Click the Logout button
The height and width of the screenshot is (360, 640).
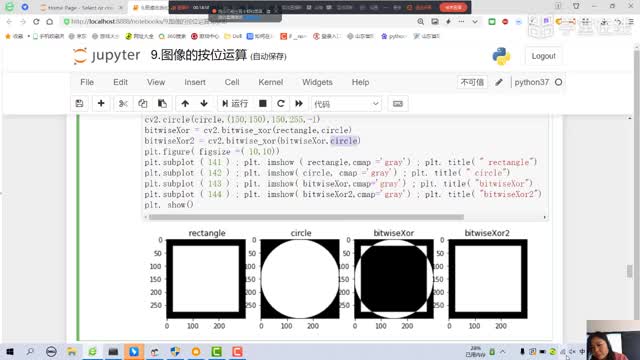[x=543, y=56]
